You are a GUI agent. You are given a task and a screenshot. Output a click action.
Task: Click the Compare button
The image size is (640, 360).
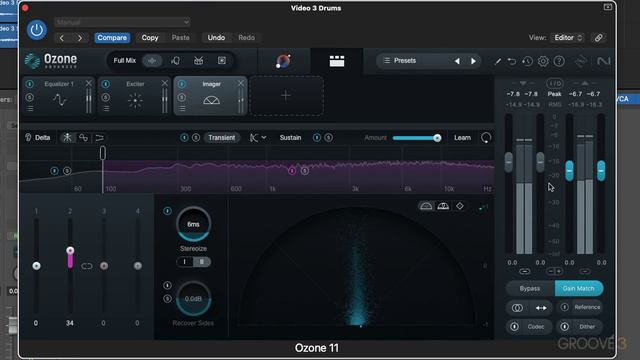click(x=112, y=38)
